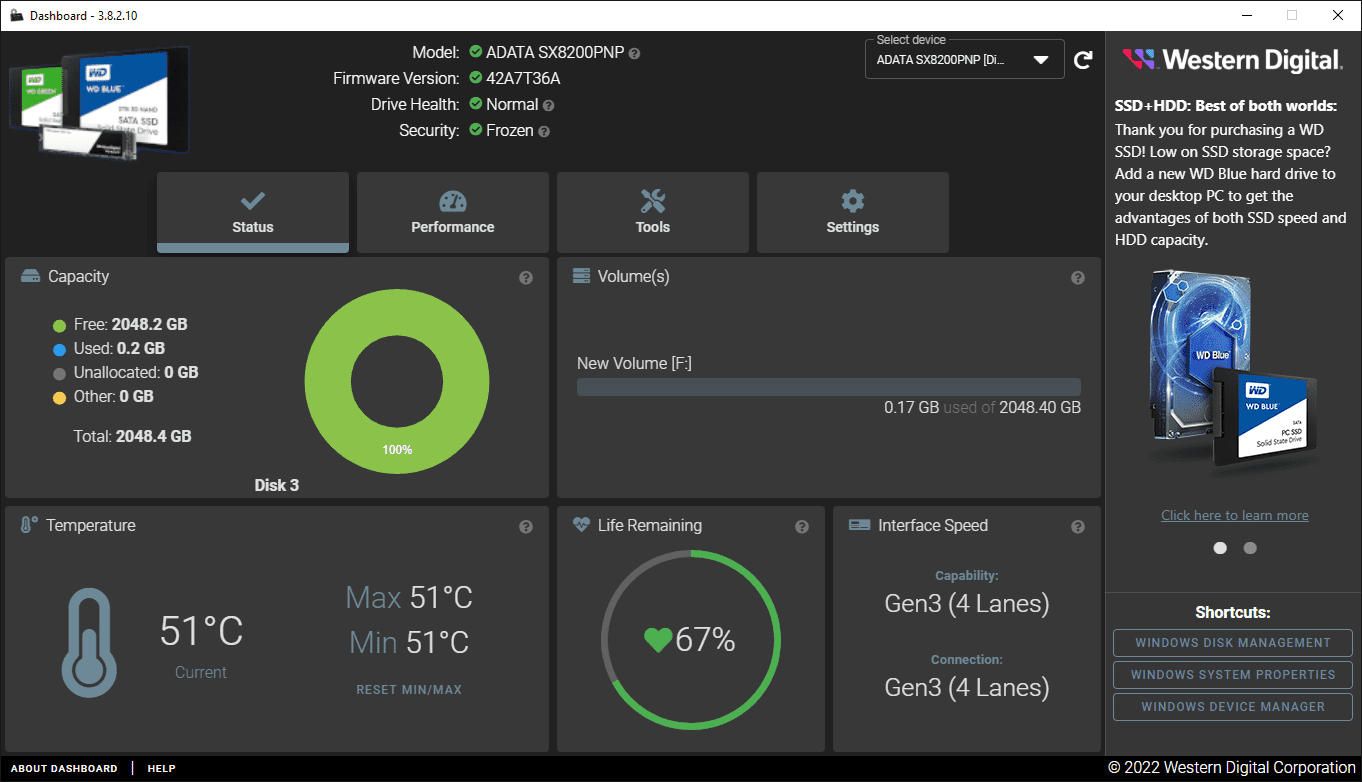
Task: Open the Interface Speed help icon
Action: pos(1078,527)
